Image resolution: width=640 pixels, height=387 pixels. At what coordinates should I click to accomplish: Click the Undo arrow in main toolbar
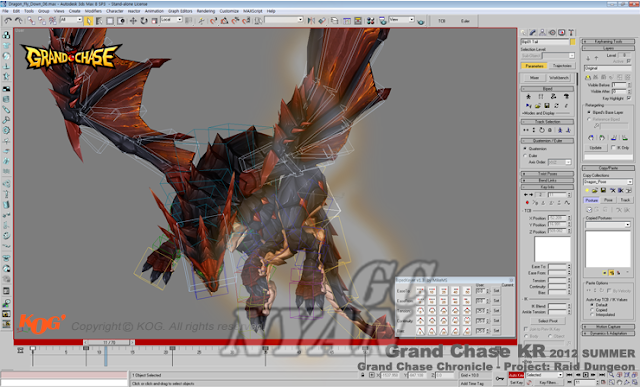(8, 20)
